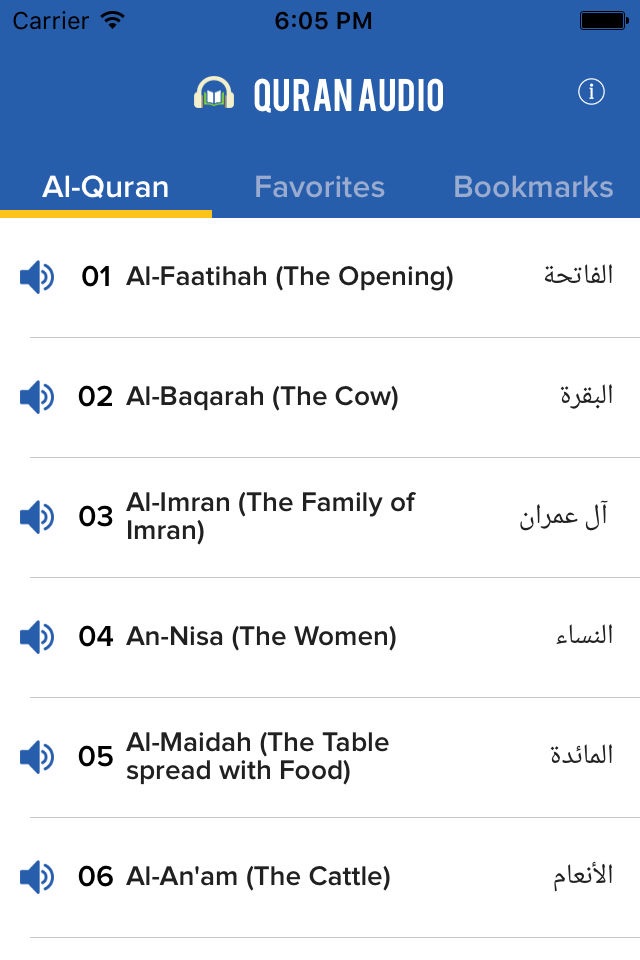This screenshot has height=960, width=640.
Task: Tap the info icon in header
Action: coord(591,92)
